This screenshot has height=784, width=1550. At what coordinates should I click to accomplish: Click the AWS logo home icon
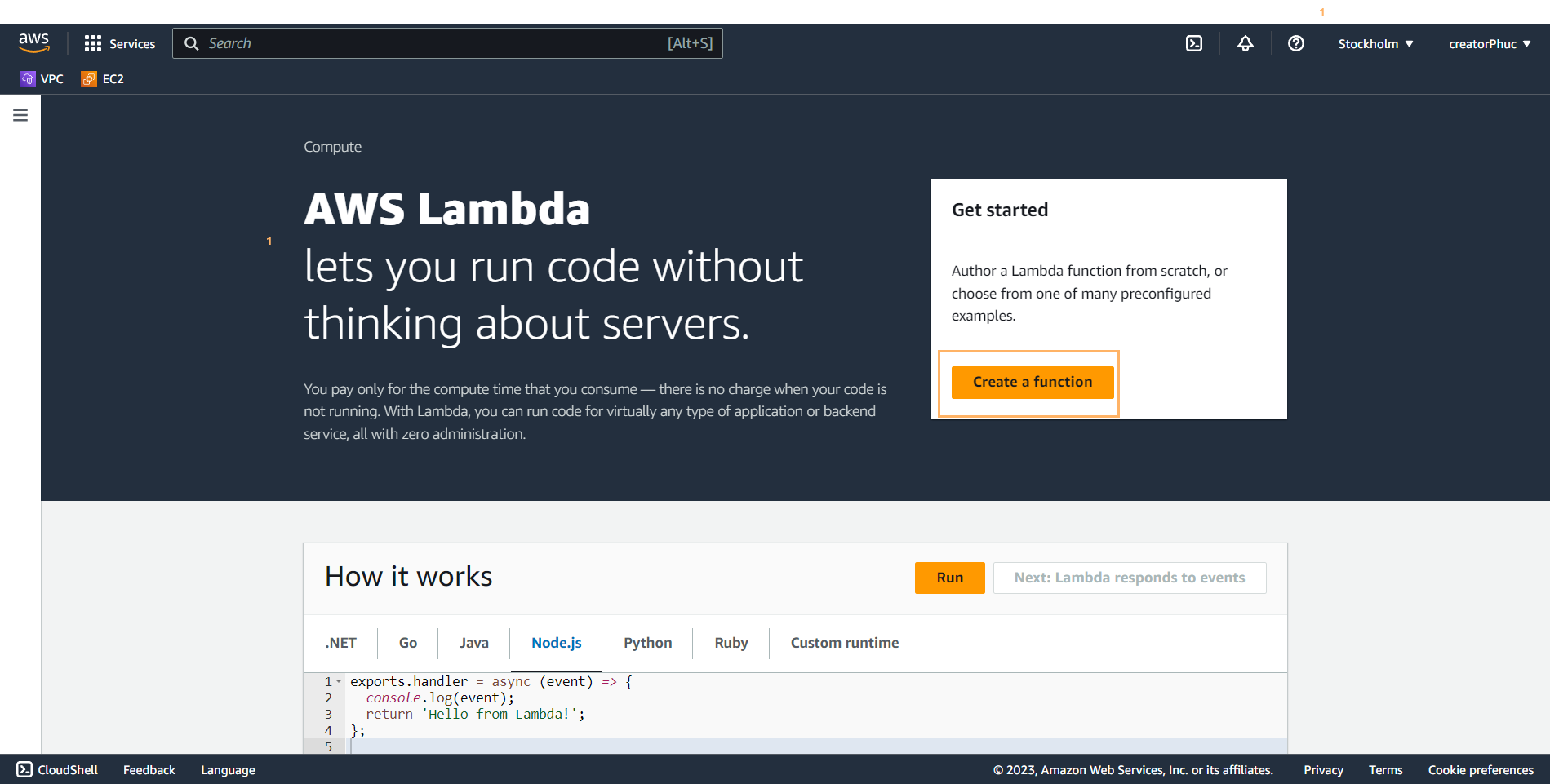(x=34, y=43)
